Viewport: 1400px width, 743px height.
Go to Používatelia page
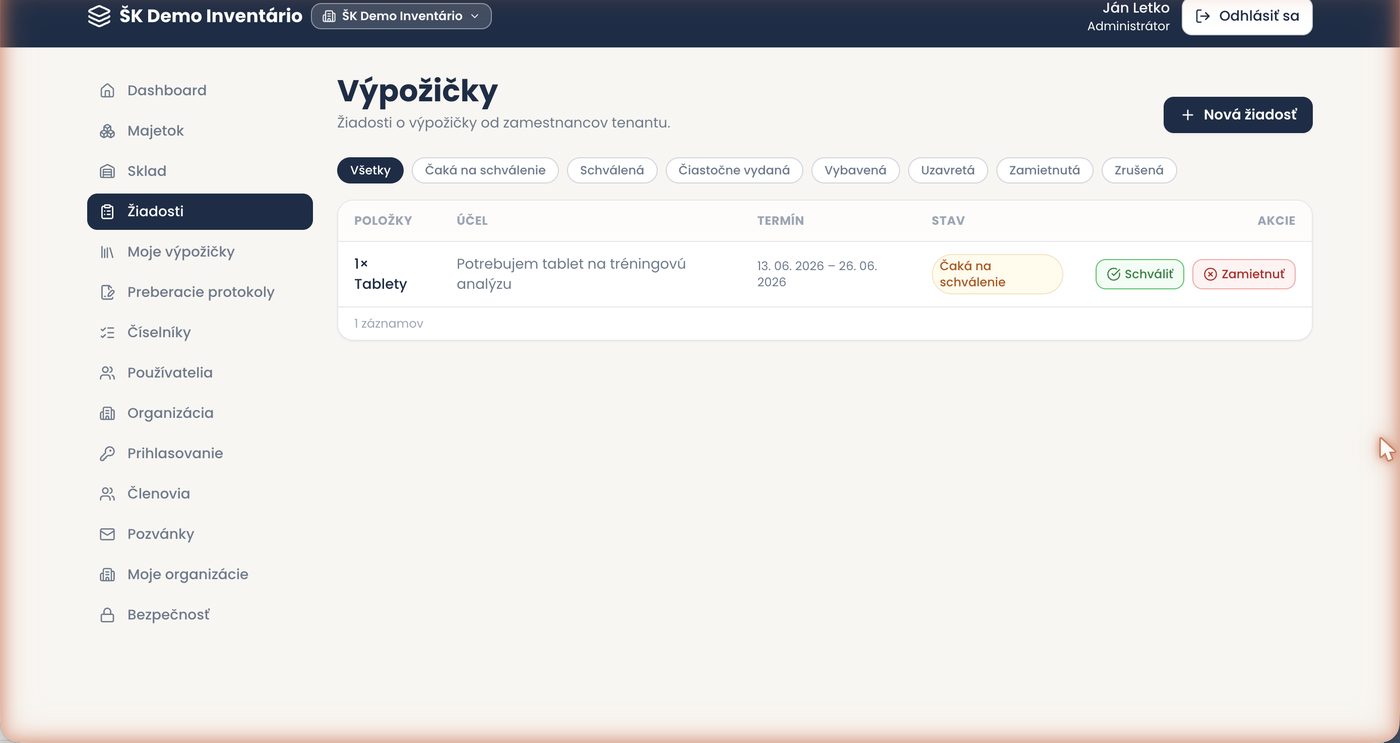(x=200, y=373)
